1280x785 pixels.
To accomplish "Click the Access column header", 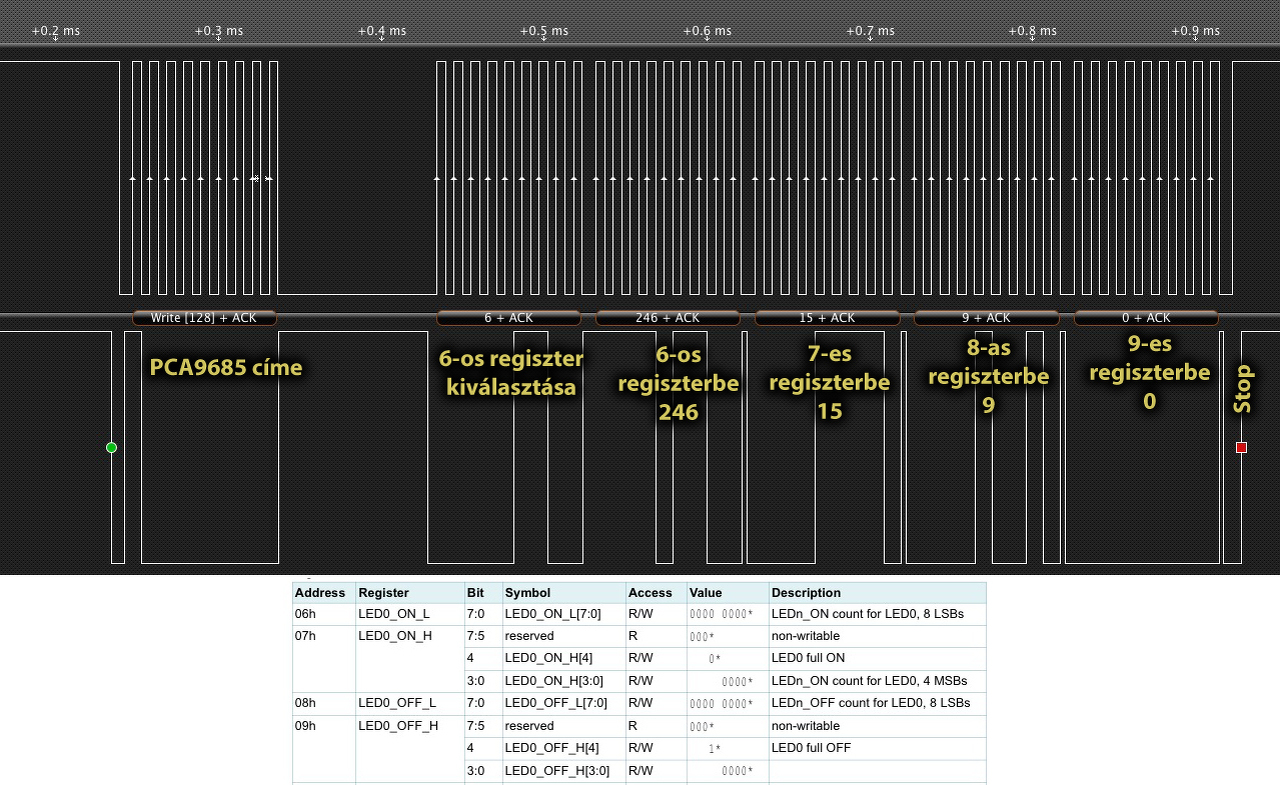I will 656,593.
